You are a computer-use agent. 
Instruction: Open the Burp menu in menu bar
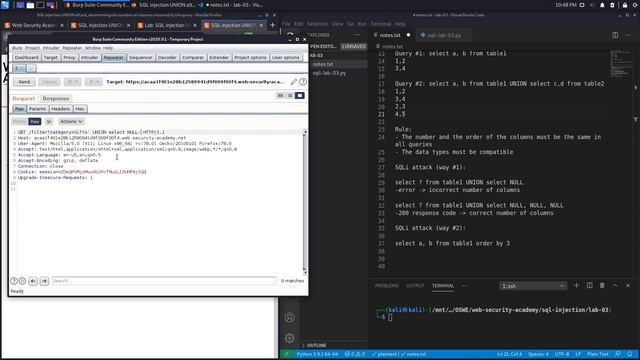click(17, 48)
